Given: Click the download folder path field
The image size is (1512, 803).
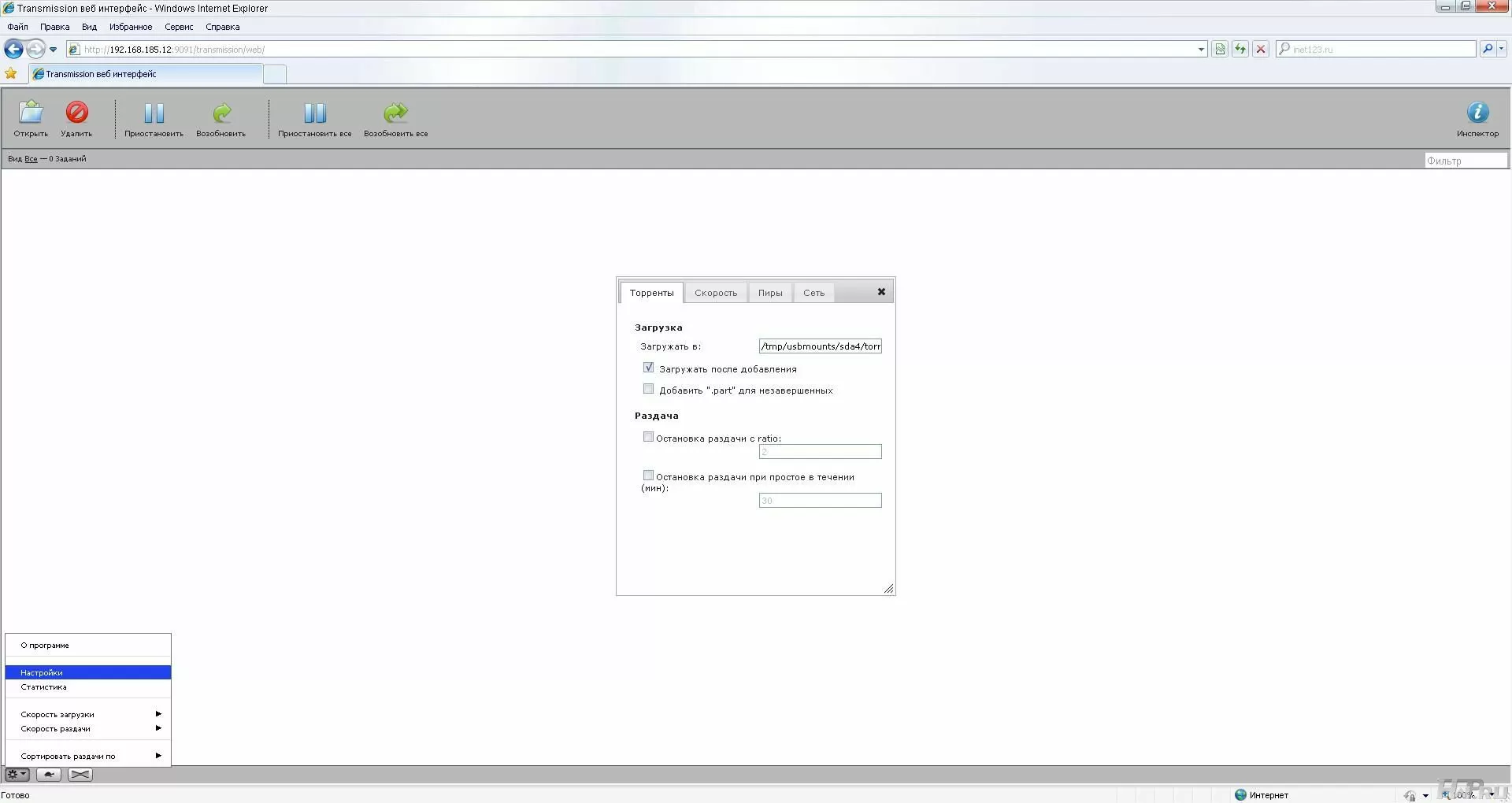Looking at the screenshot, I should point(820,346).
